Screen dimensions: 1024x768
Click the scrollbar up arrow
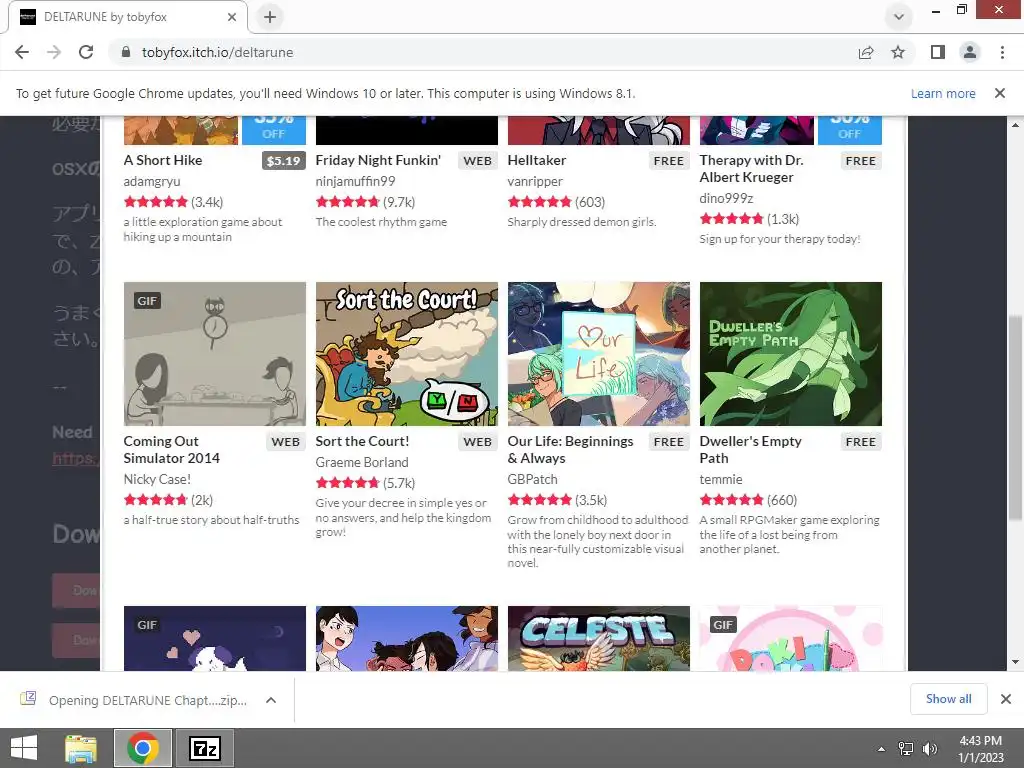(1015, 124)
